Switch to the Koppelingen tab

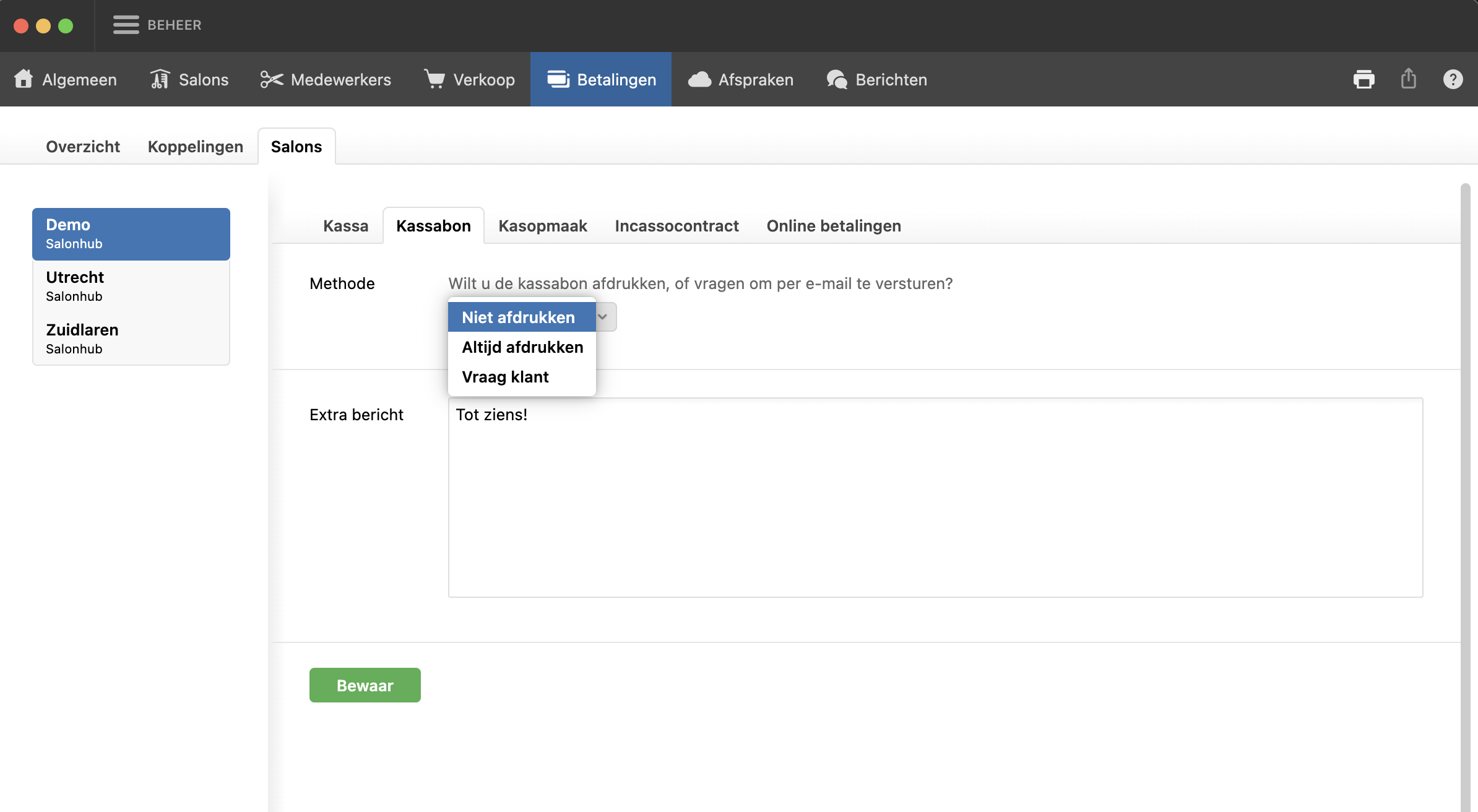pyautogui.click(x=195, y=147)
